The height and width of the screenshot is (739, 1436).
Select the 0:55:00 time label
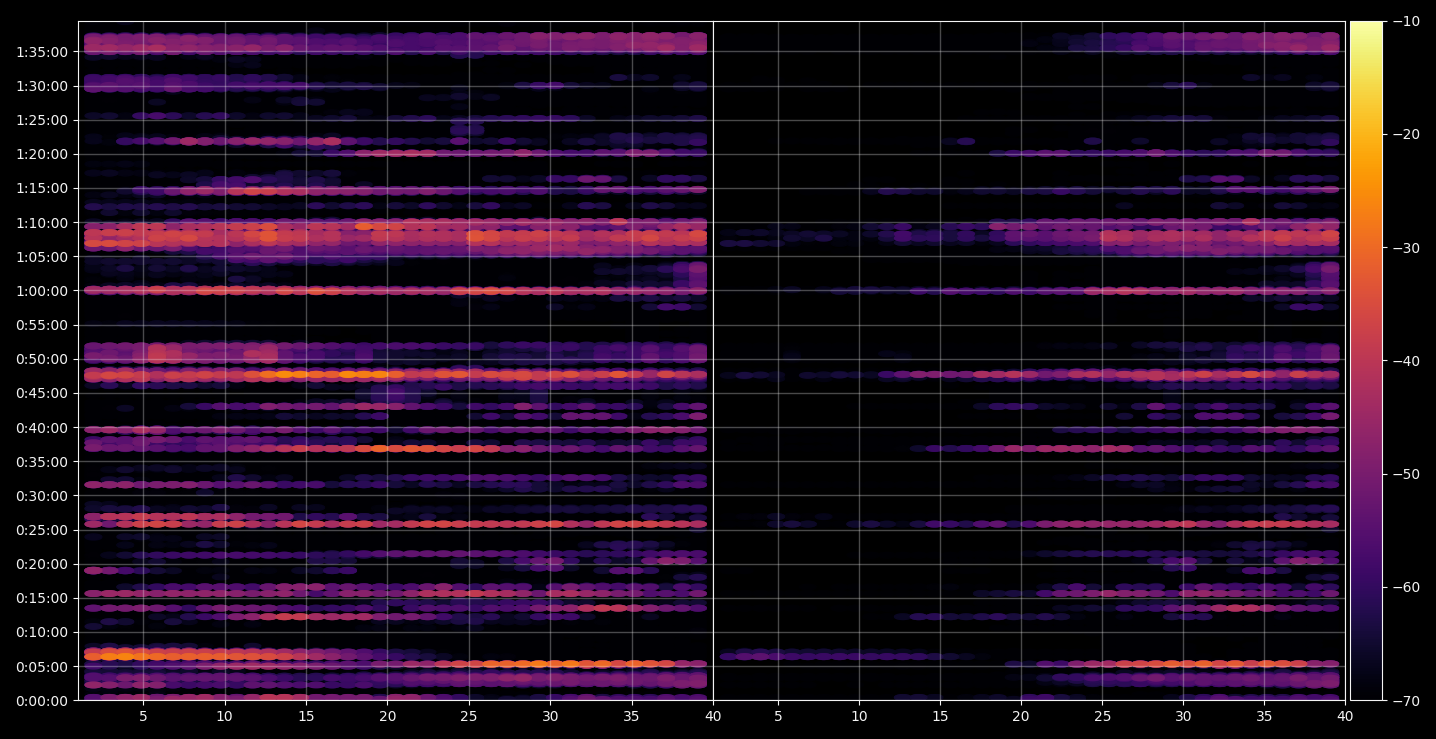[x=42, y=325]
